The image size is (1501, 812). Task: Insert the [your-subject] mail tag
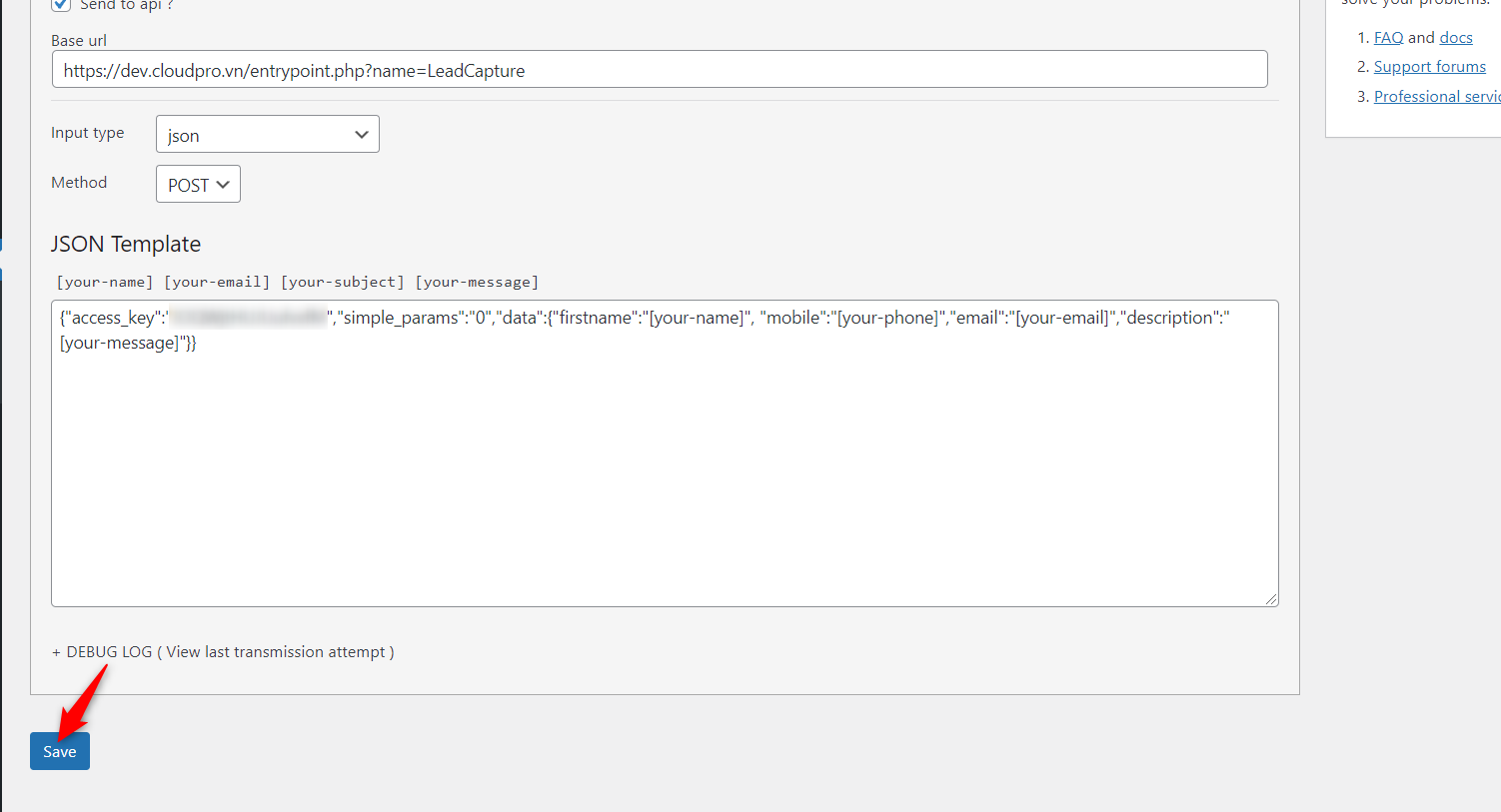pyautogui.click(x=342, y=282)
